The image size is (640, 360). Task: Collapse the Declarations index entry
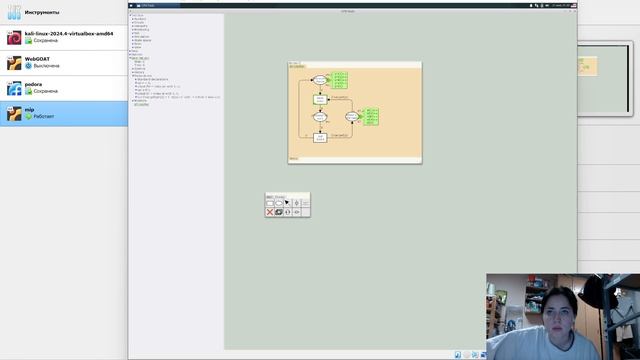[x=142, y=76]
